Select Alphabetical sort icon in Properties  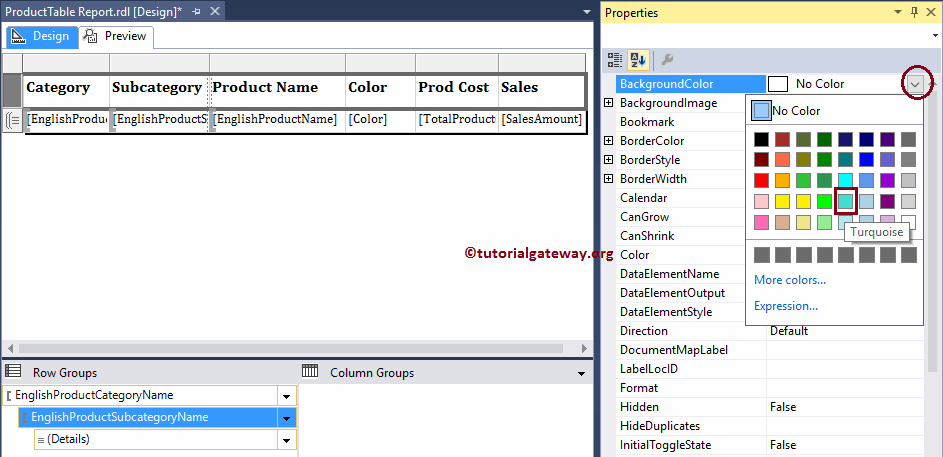click(x=637, y=60)
